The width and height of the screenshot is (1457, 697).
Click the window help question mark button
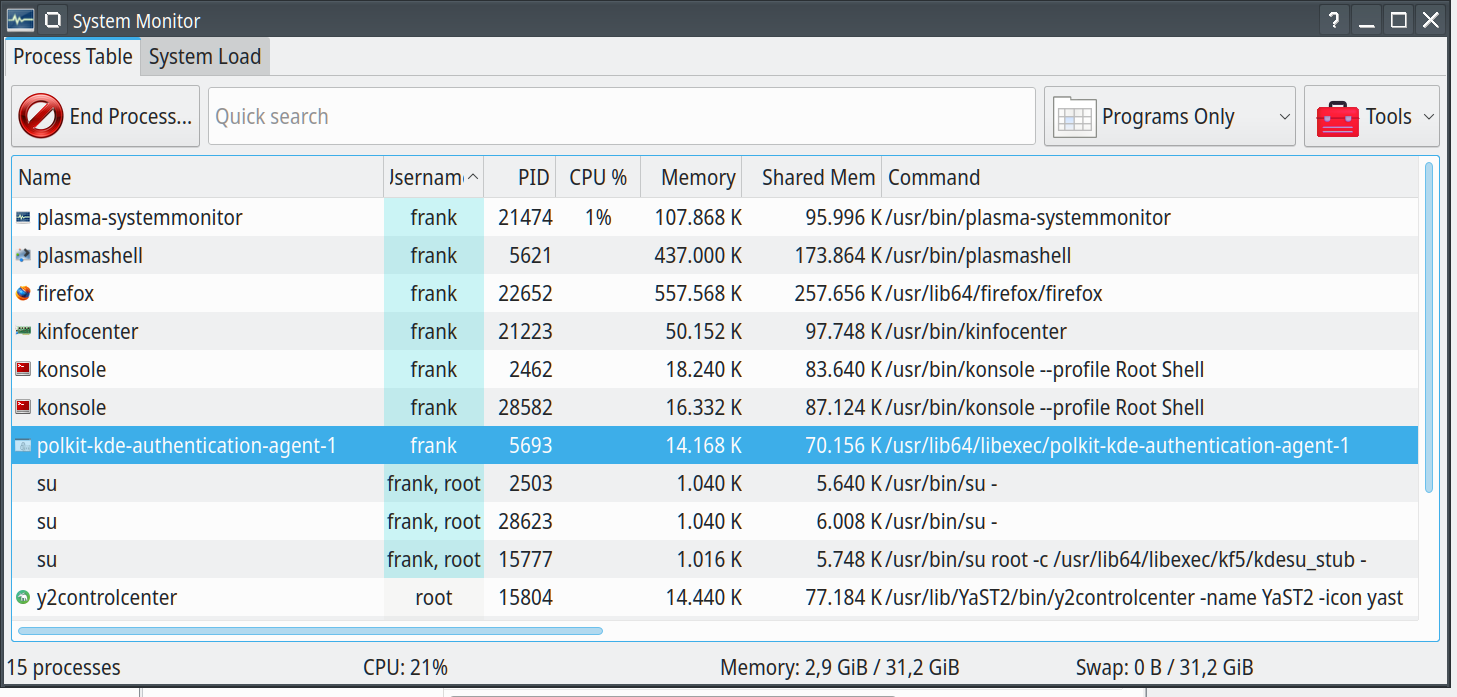point(1333,20)
